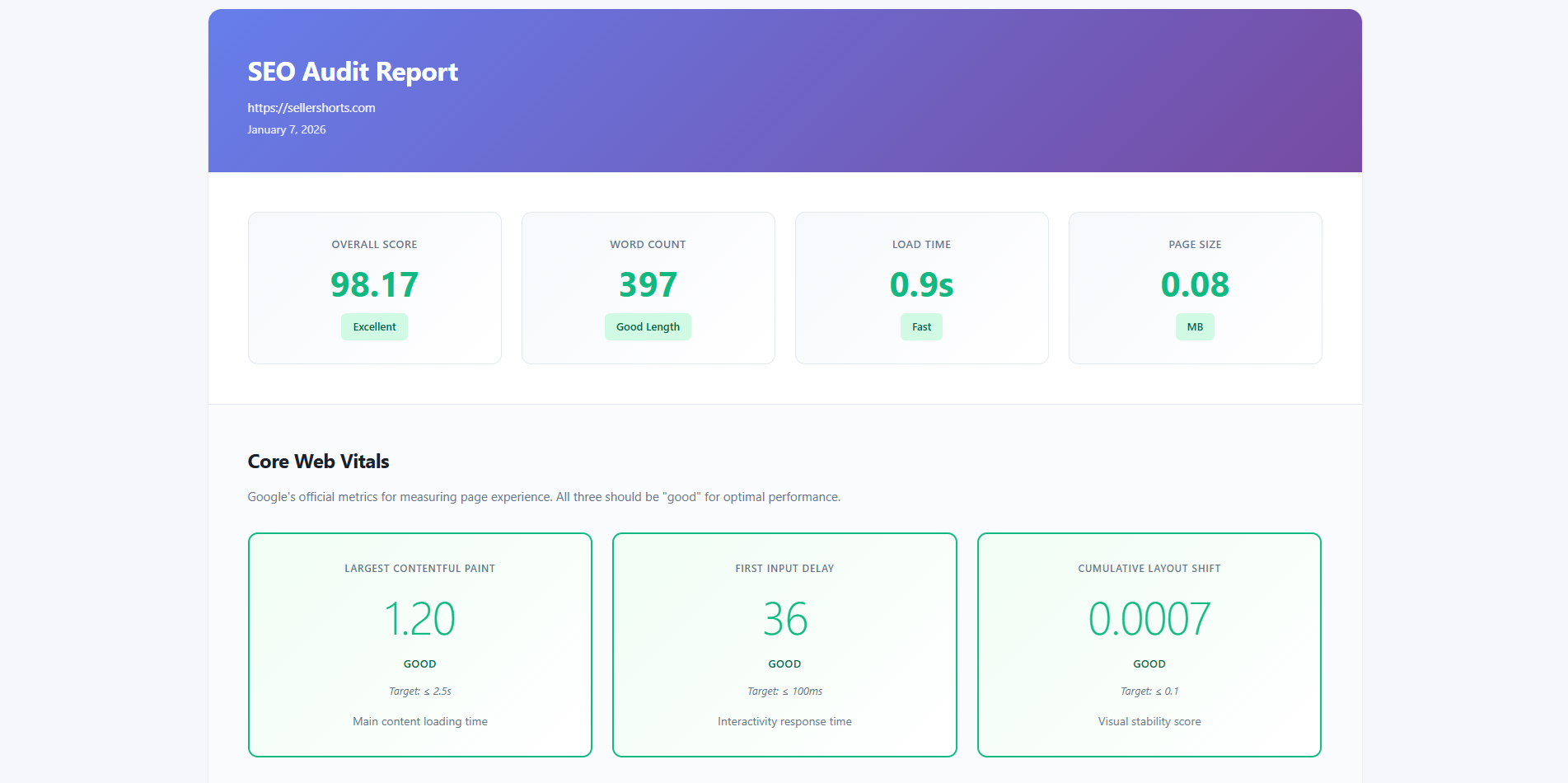Click the 98.17 overall score value

tap(374, 285)
